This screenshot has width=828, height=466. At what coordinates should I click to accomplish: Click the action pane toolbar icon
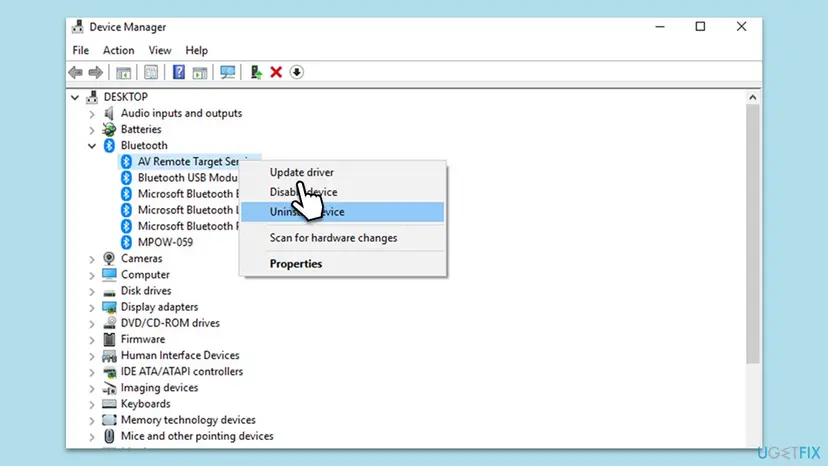(x=200, y=72)
